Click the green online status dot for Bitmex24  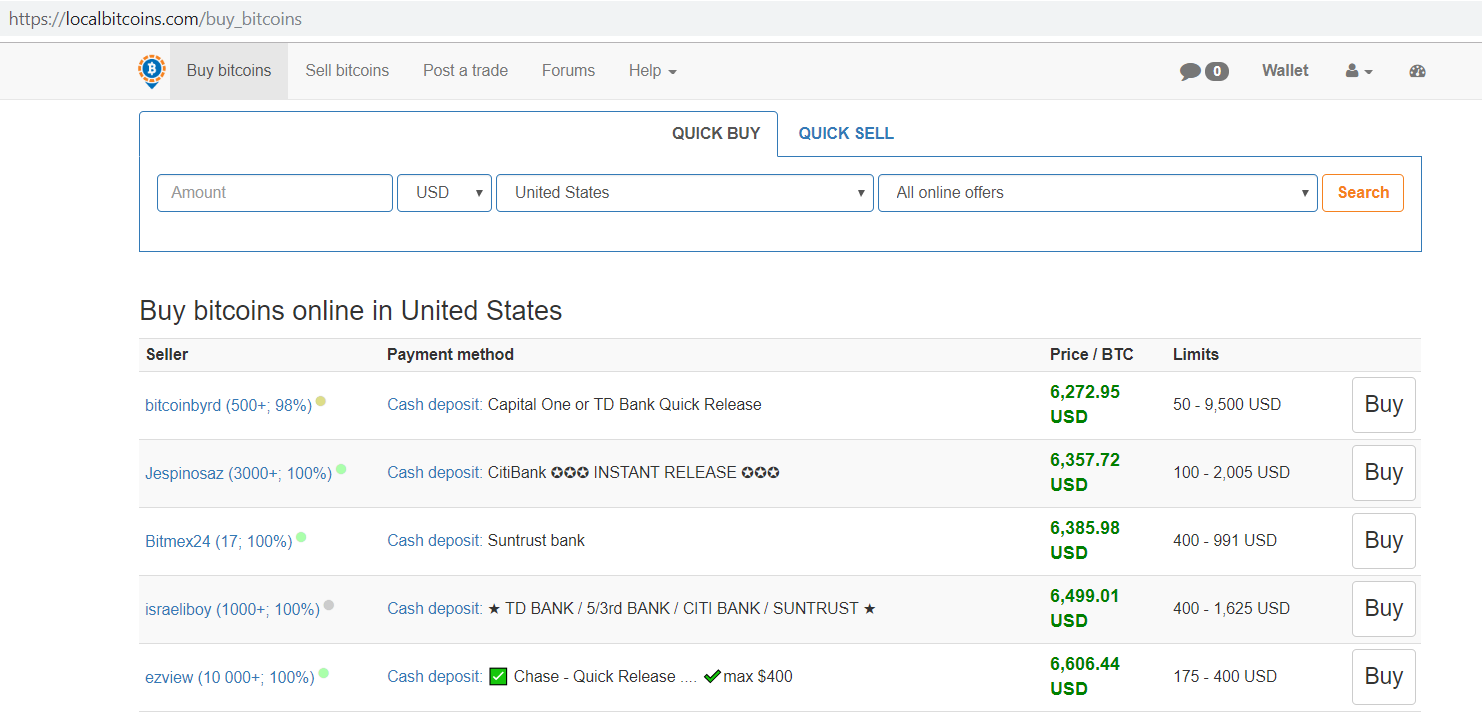(301, 537)
